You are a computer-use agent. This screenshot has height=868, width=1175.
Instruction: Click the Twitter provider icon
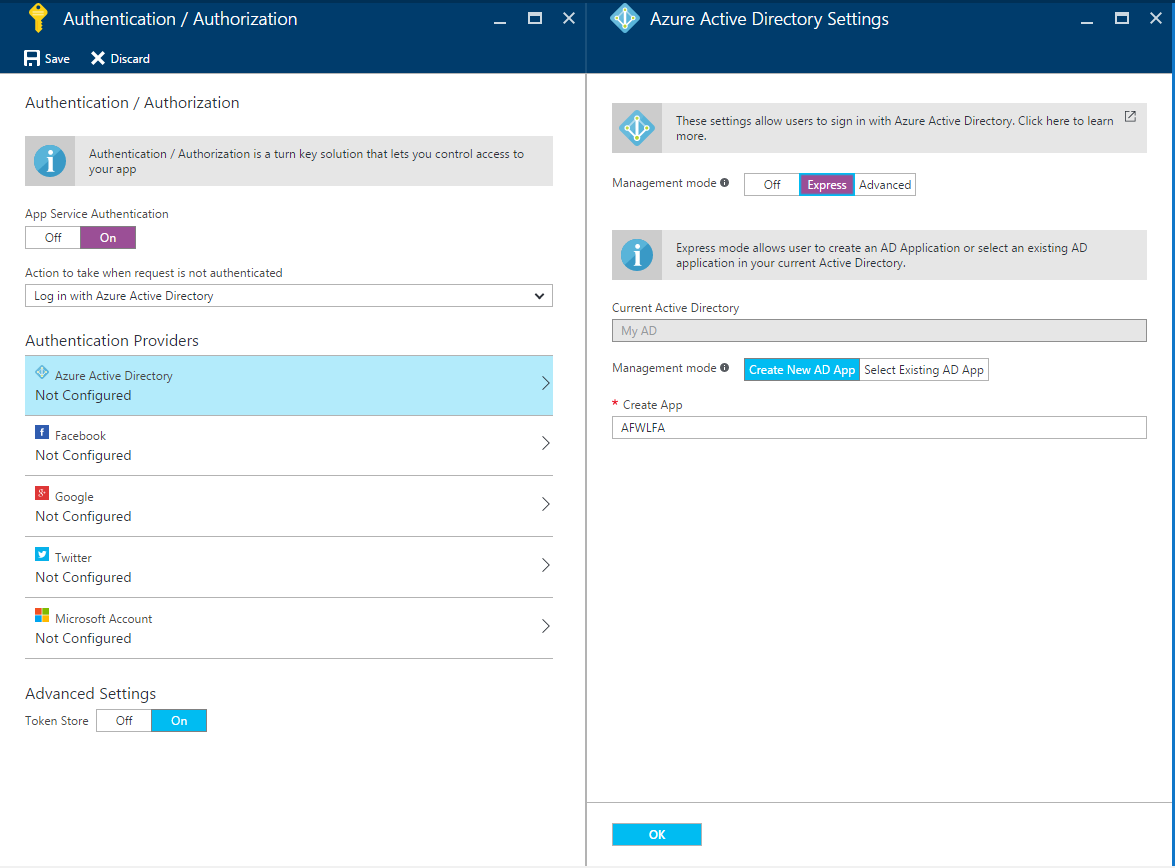(x=42, y=555)
